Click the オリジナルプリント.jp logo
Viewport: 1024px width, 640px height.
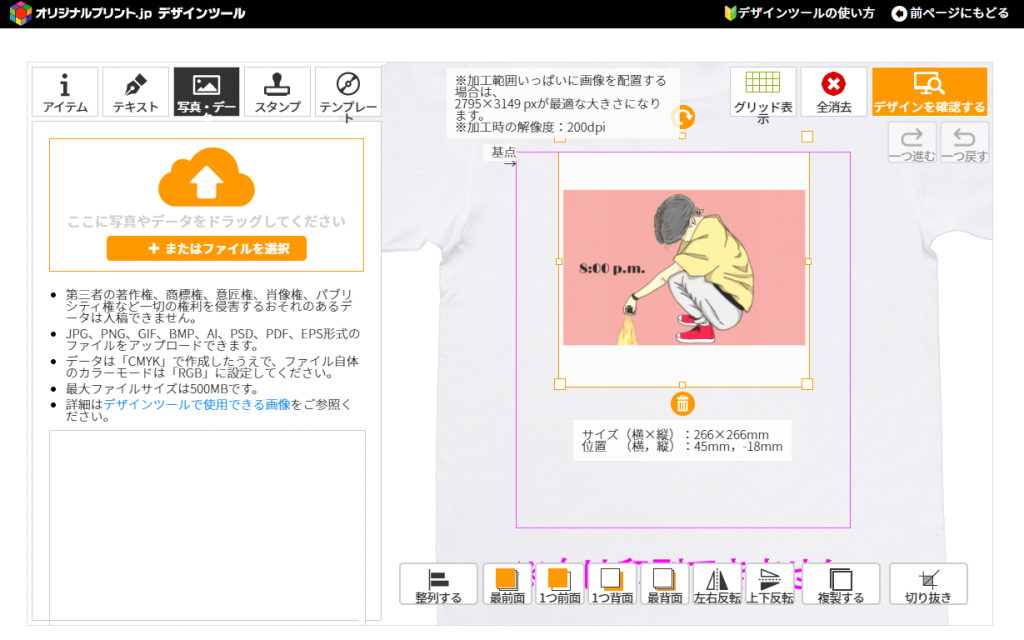127,13
